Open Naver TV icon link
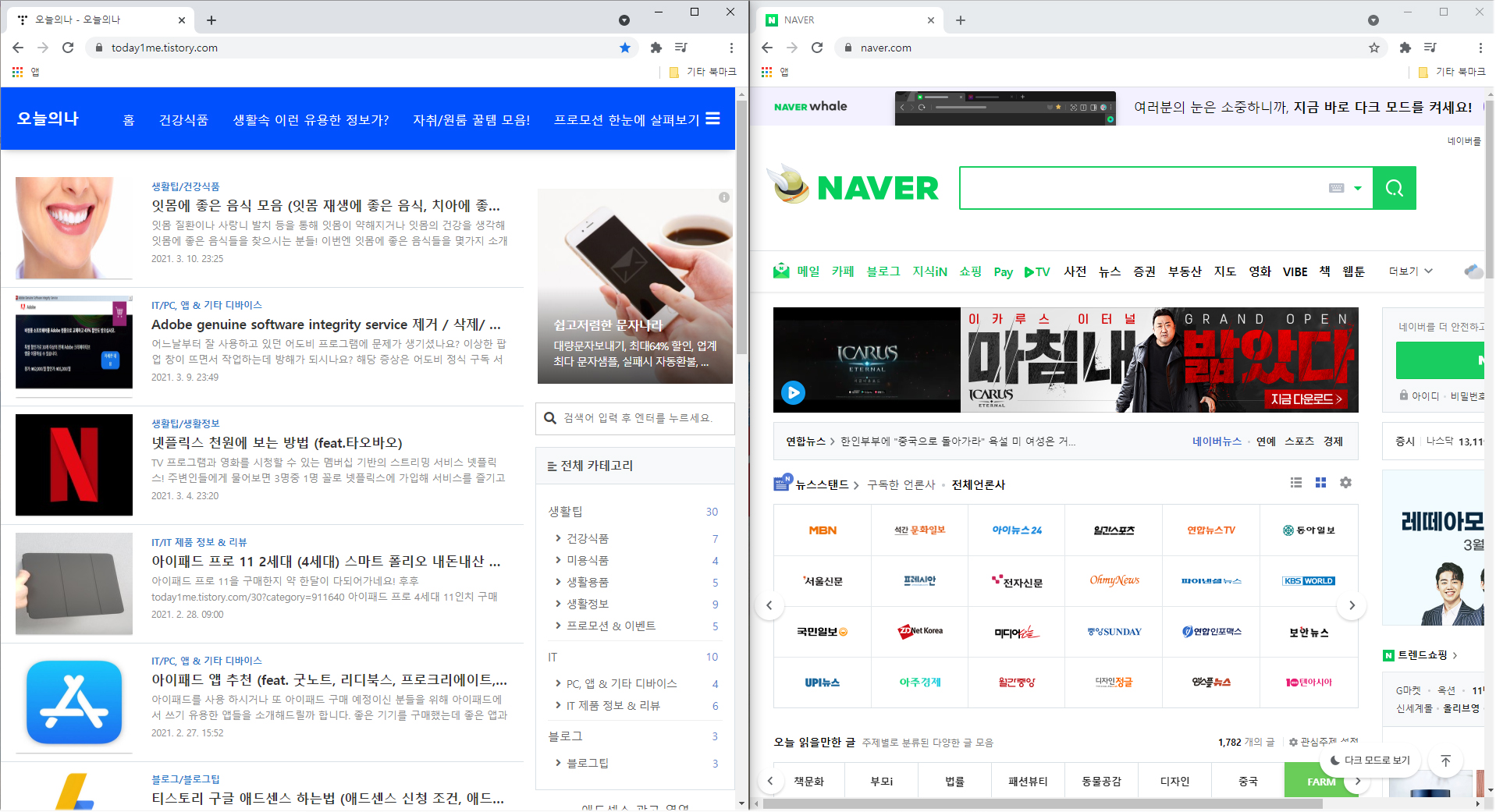The width and height of the screenshot is (1496, 812). click(1037, 271)
